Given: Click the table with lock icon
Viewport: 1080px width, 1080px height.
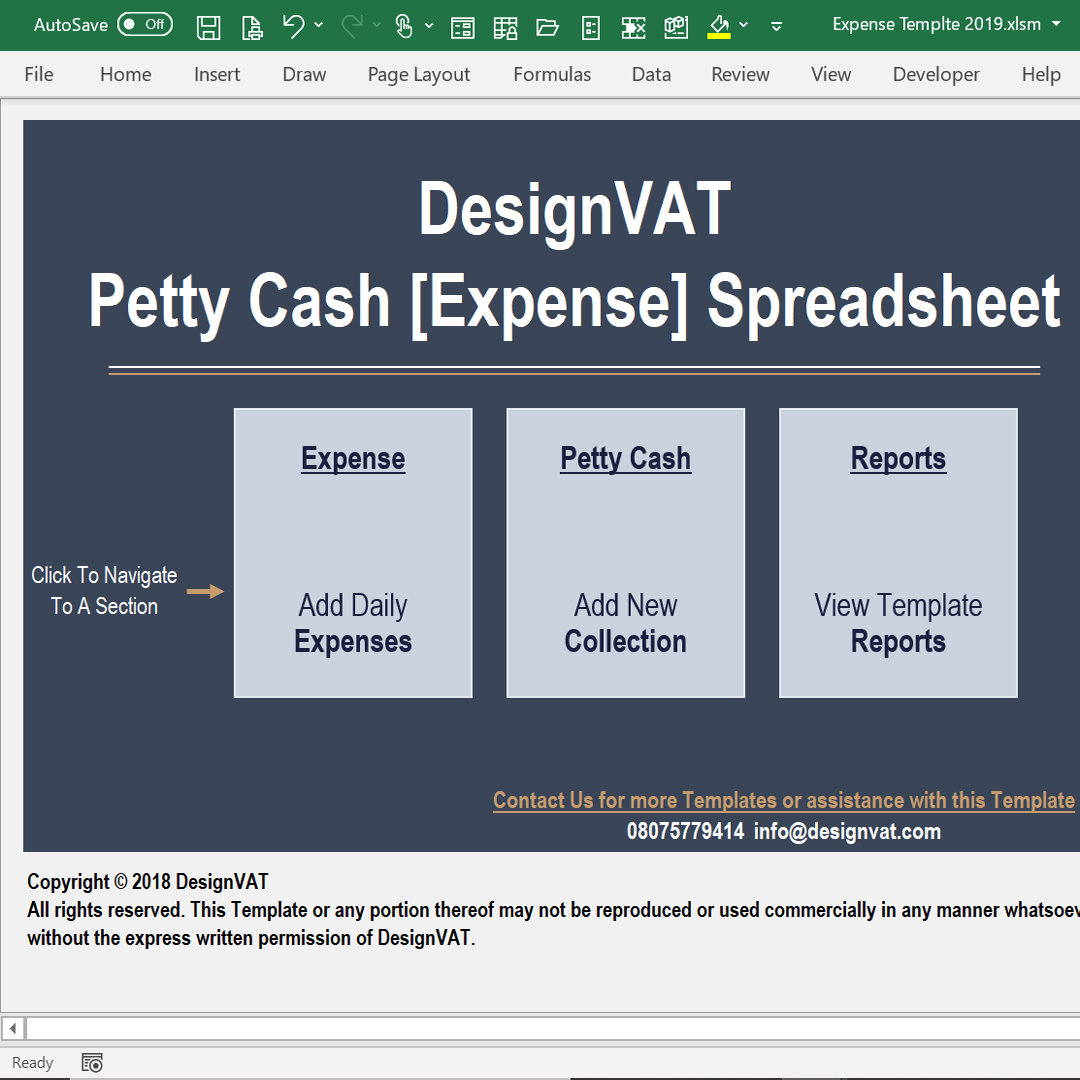Looking at the screenshot, I should coord(505,27).
